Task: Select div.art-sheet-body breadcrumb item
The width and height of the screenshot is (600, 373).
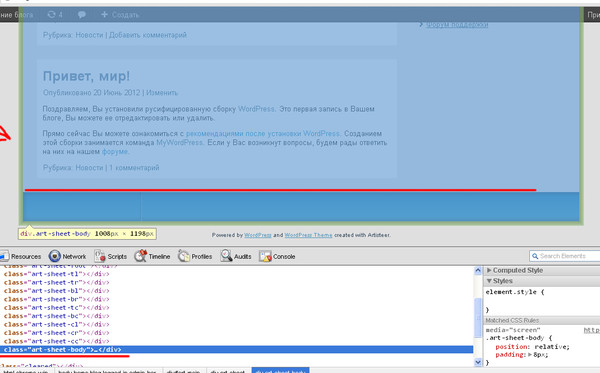Action: 280,371
